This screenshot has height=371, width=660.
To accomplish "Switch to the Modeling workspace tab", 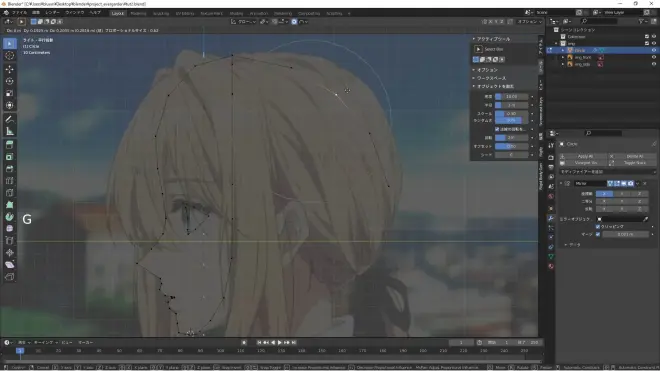I will coord(138,13).
